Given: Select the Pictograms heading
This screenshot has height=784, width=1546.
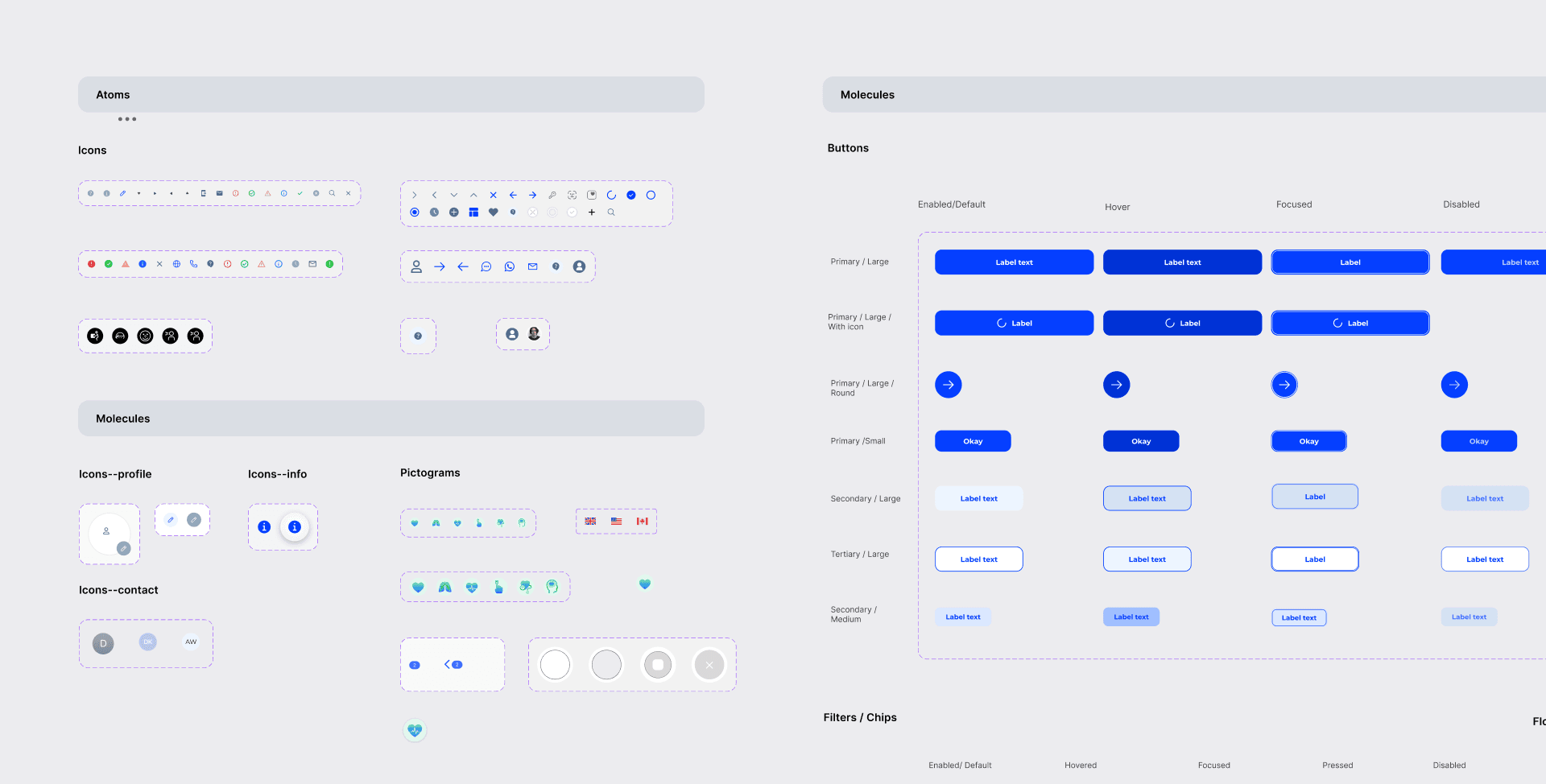Looking at the screenshot, I should [430, 472].
